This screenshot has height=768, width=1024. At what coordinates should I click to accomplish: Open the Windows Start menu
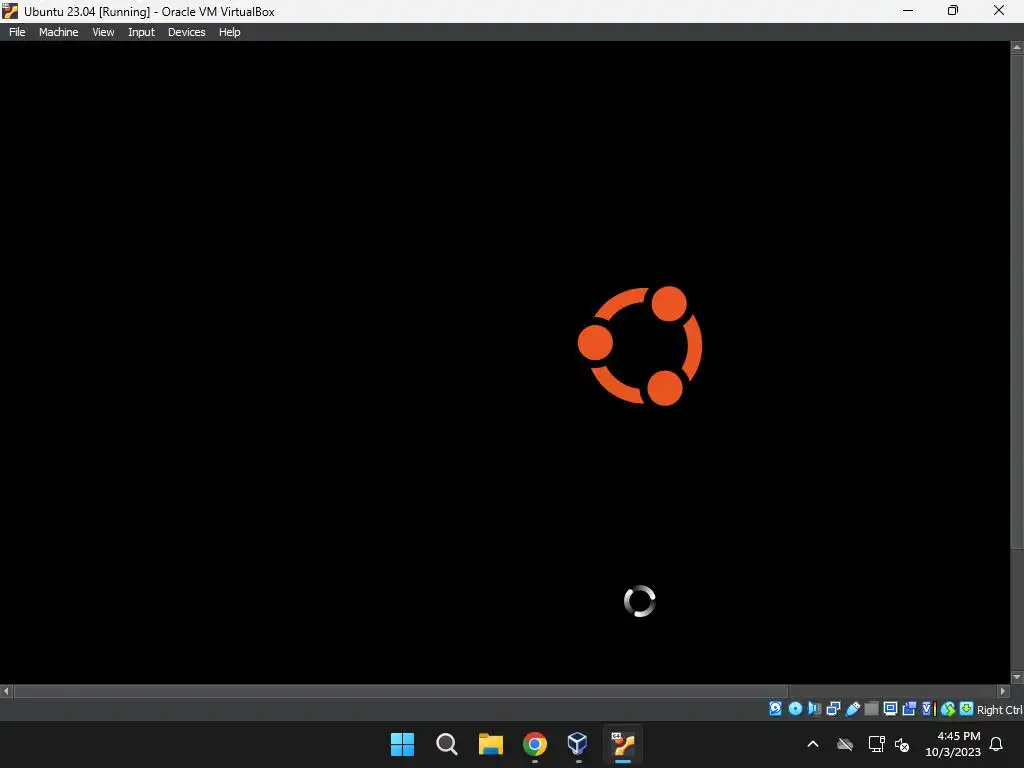coord(402,744)
